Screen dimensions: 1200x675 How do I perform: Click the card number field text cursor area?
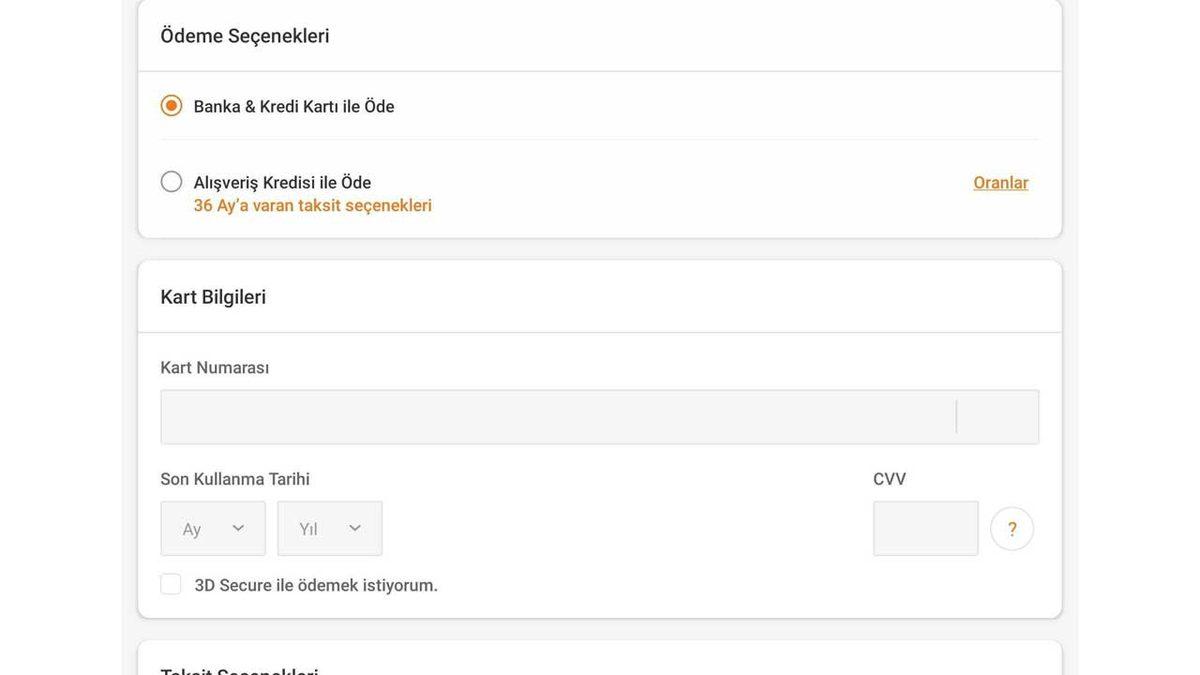coord(957,415)
